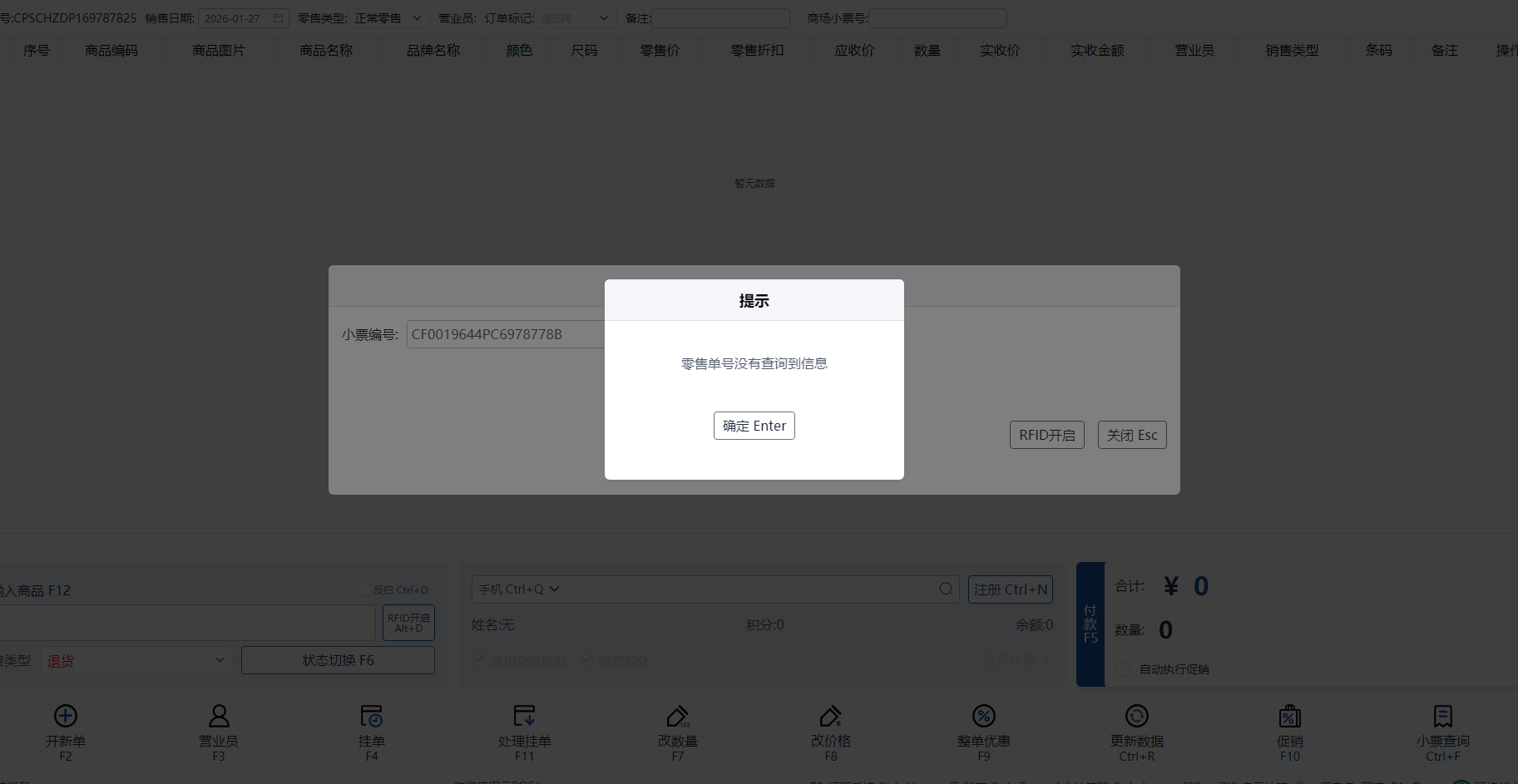Select the 改数量 edit quantity icon
This screenshot has width=1518, height=784.
pyautogui.click(x=677, y=716)
